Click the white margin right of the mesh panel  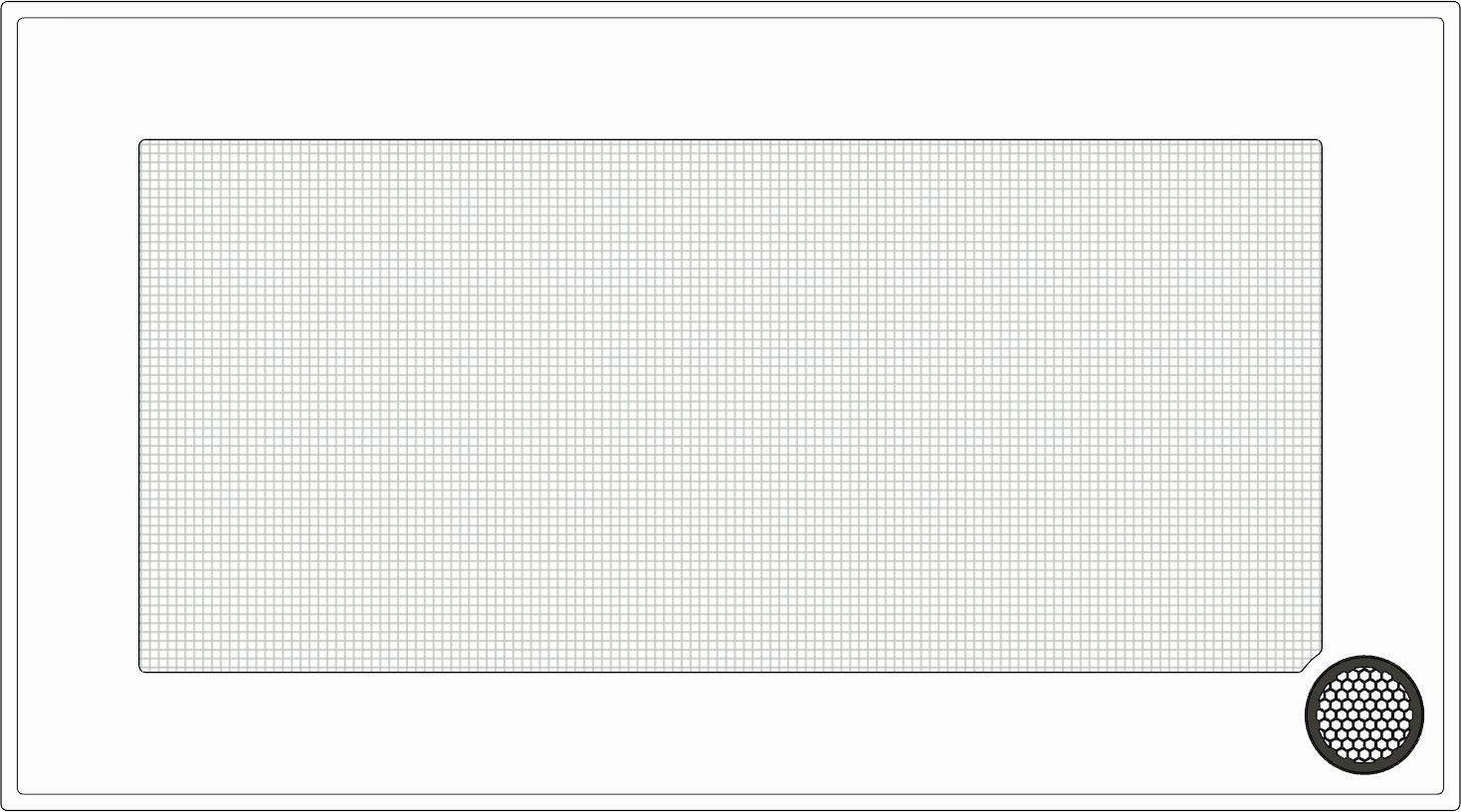point(1383,398)
